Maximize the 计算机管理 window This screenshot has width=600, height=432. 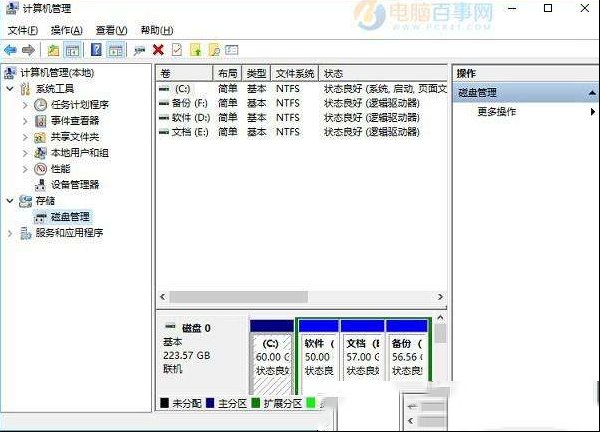(x=548, y=8)
